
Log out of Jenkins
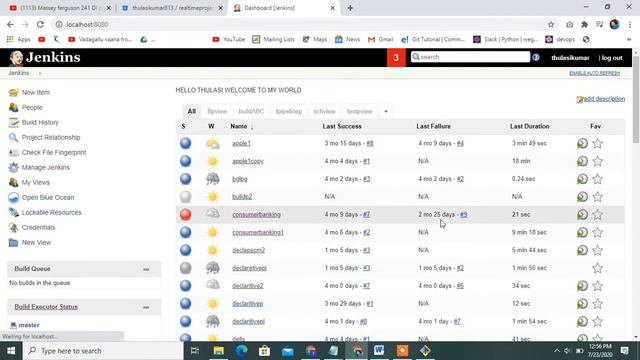click(611, 58)
